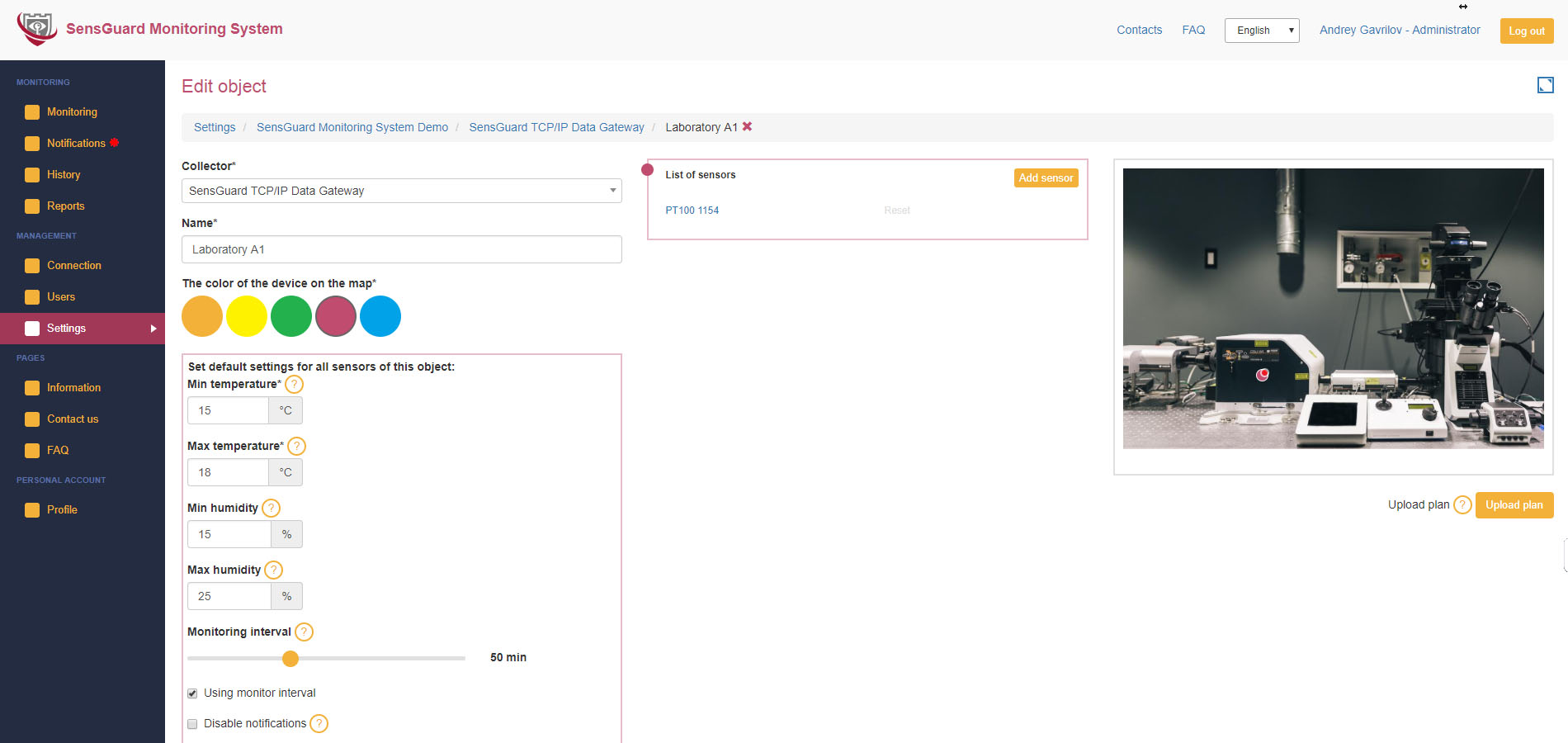Screen dimensions: 1568x743
Task: Uncheck Using monitor interval checkbox
Action: (x=192, y=693)
